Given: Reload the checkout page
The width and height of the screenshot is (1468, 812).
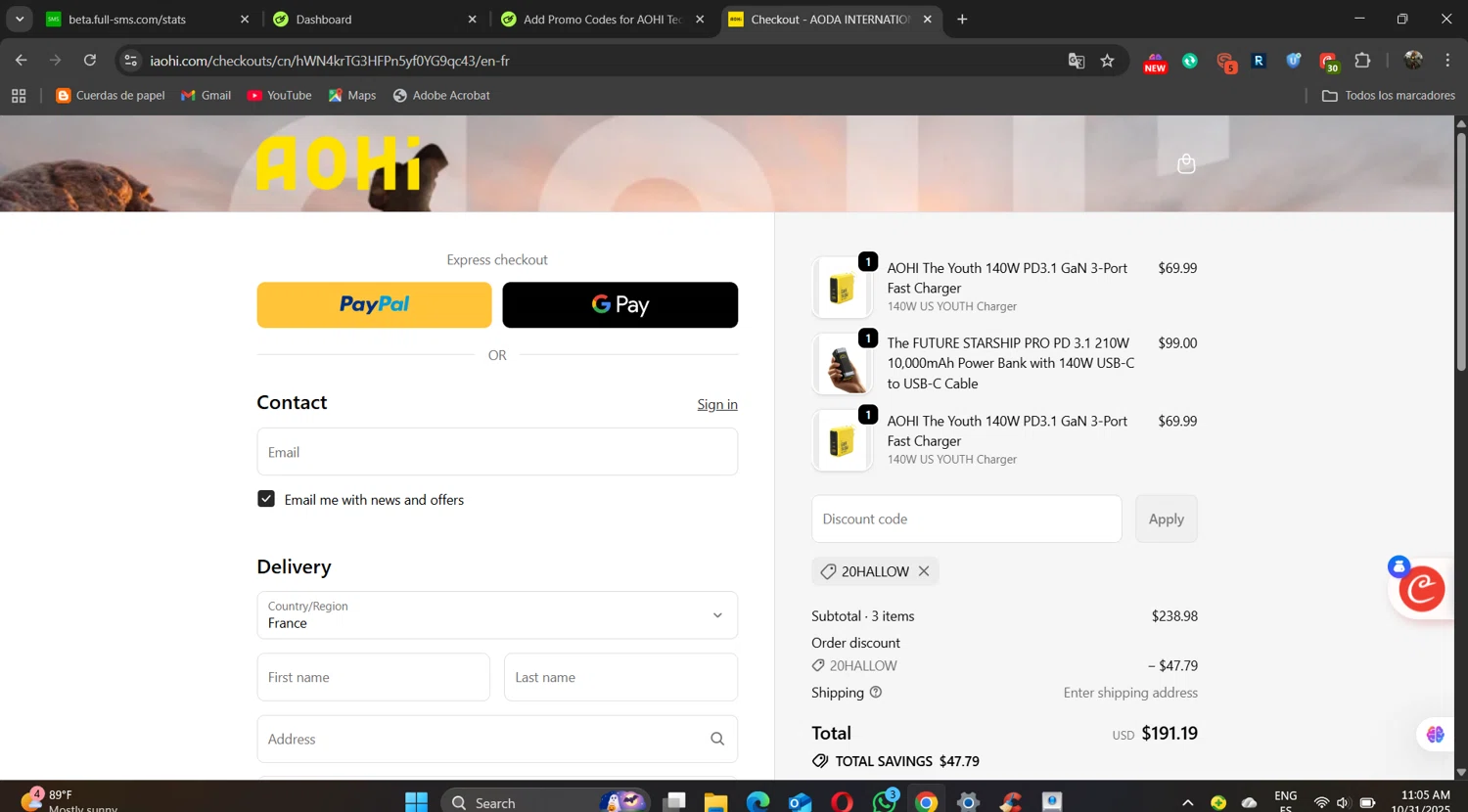Looking at the screenshot, I should (x=90, y=61).
